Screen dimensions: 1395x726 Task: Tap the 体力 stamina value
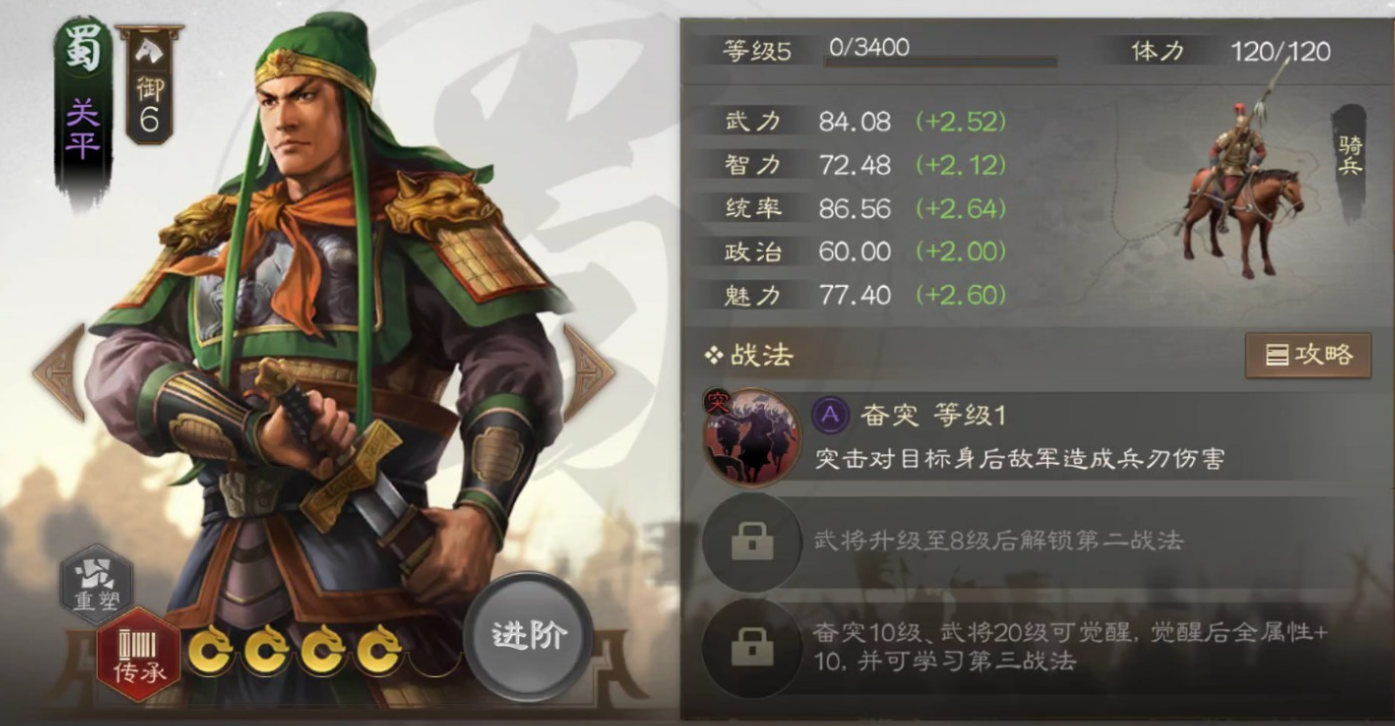[x=1281, y=52]
